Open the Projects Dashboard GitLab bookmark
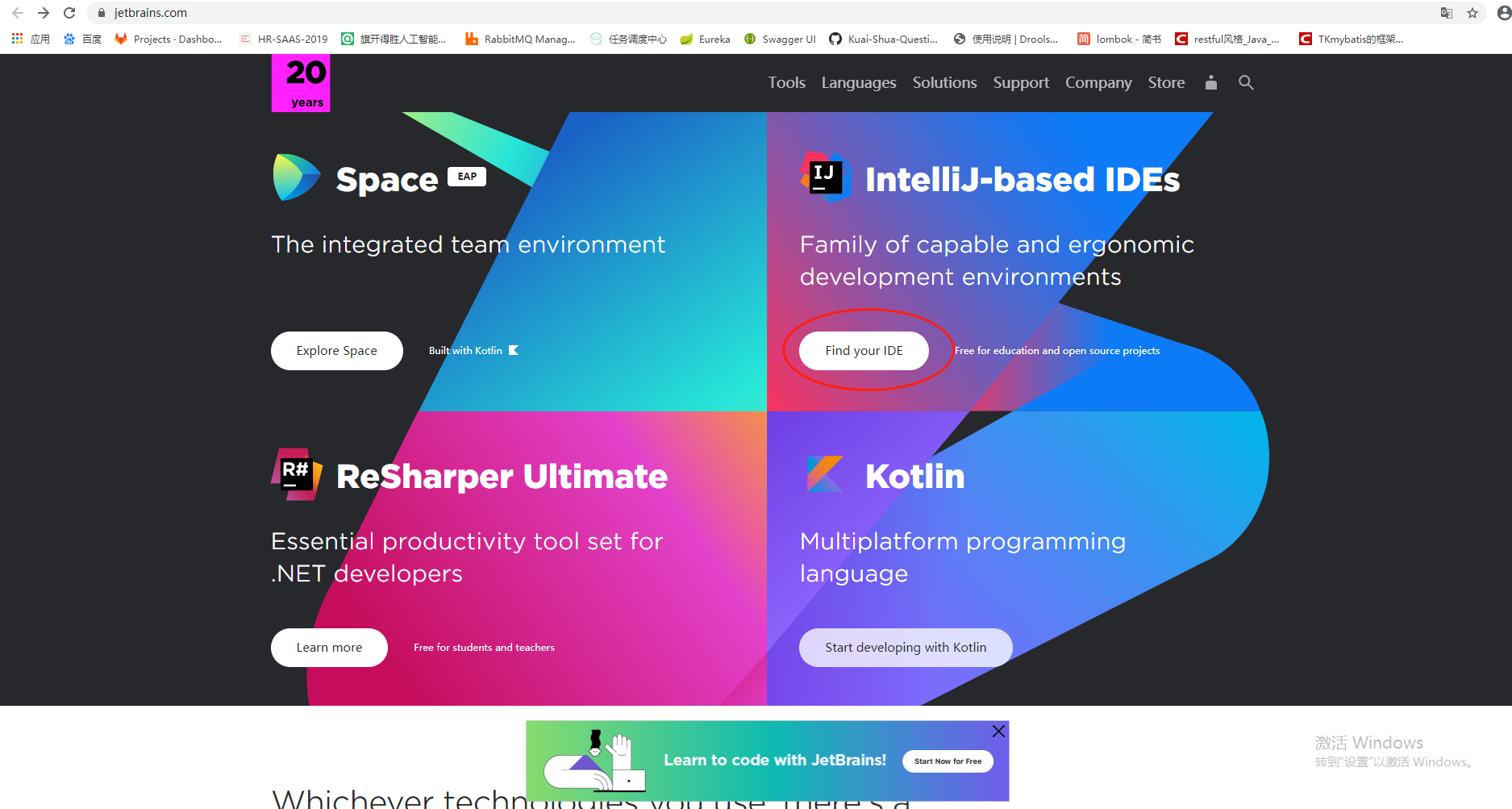Viewport: 1512px width, 809px height. [169, 39]
